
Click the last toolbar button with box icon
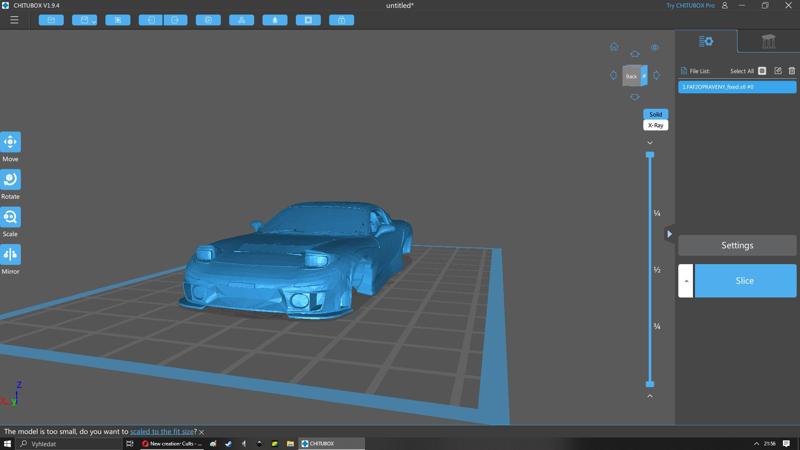click(x=341, y=20)
